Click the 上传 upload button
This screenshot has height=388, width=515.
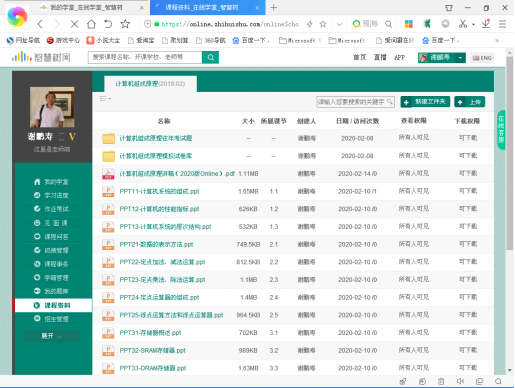[x=470, y=102]
